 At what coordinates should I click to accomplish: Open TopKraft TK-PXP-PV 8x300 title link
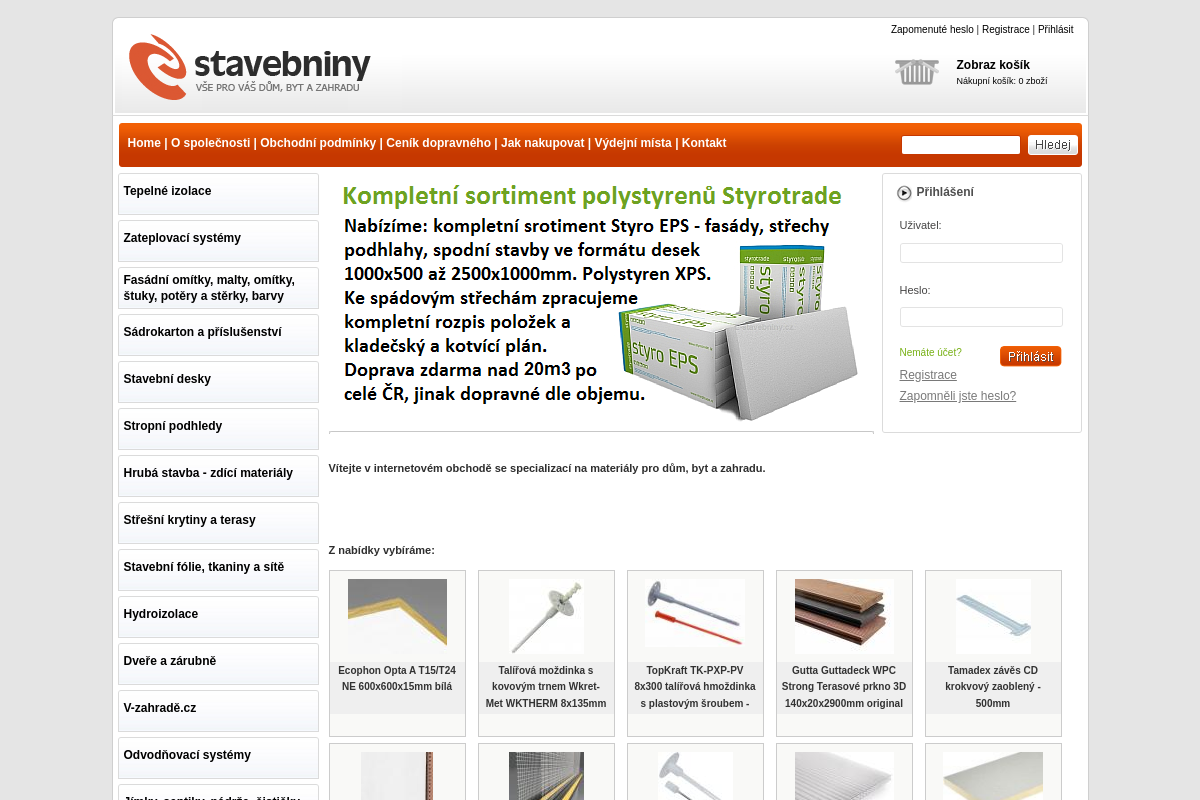695,687
